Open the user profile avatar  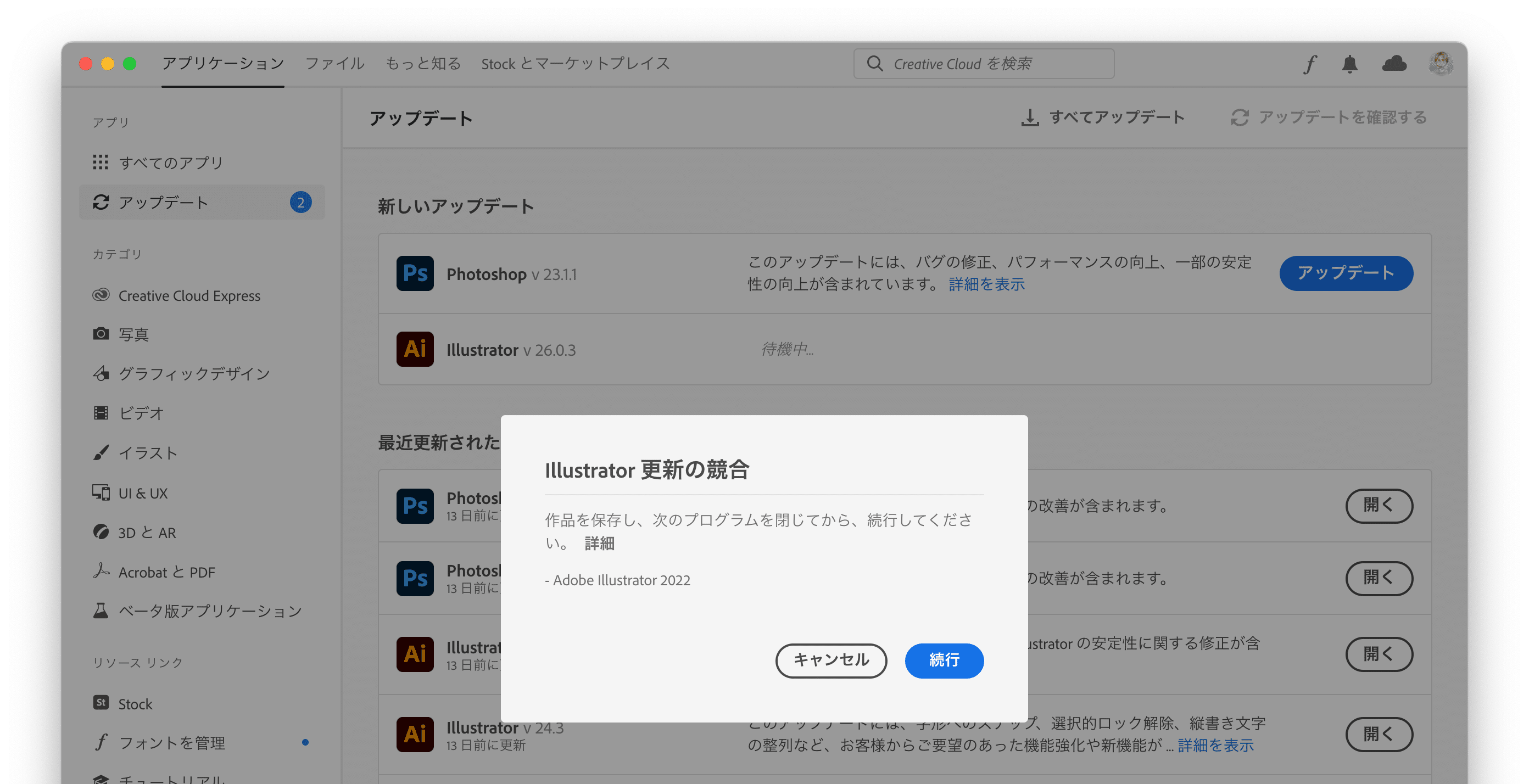pyautogui.click(x=1441, y=64)
